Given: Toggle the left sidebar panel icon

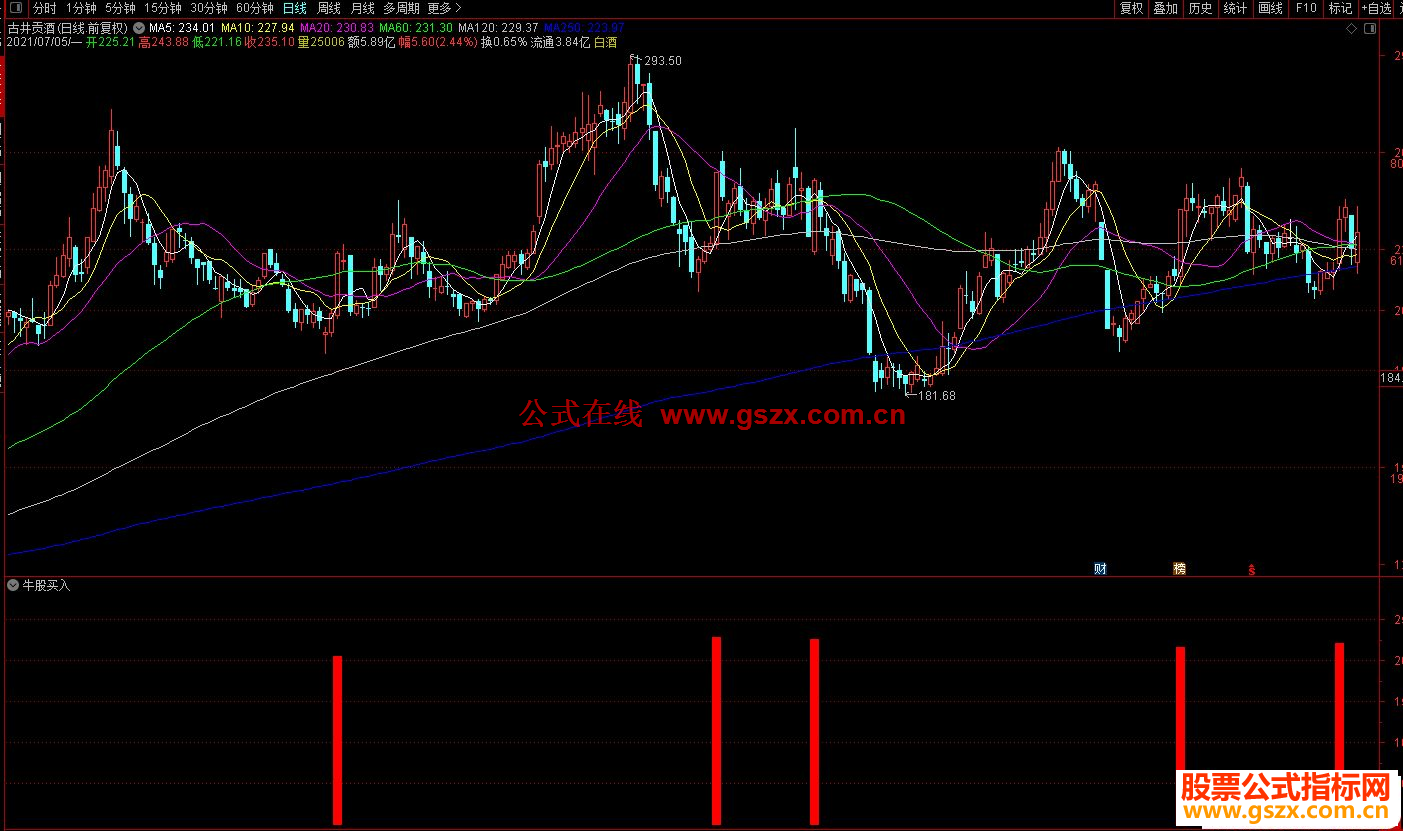Looking at the screenshot, I should (14, 8).
